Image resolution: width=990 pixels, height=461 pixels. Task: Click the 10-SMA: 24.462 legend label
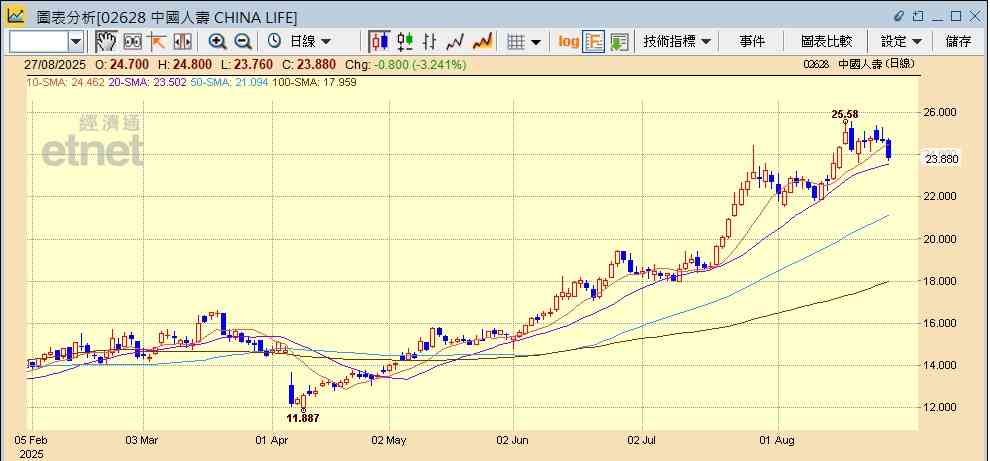coord(66,81)
